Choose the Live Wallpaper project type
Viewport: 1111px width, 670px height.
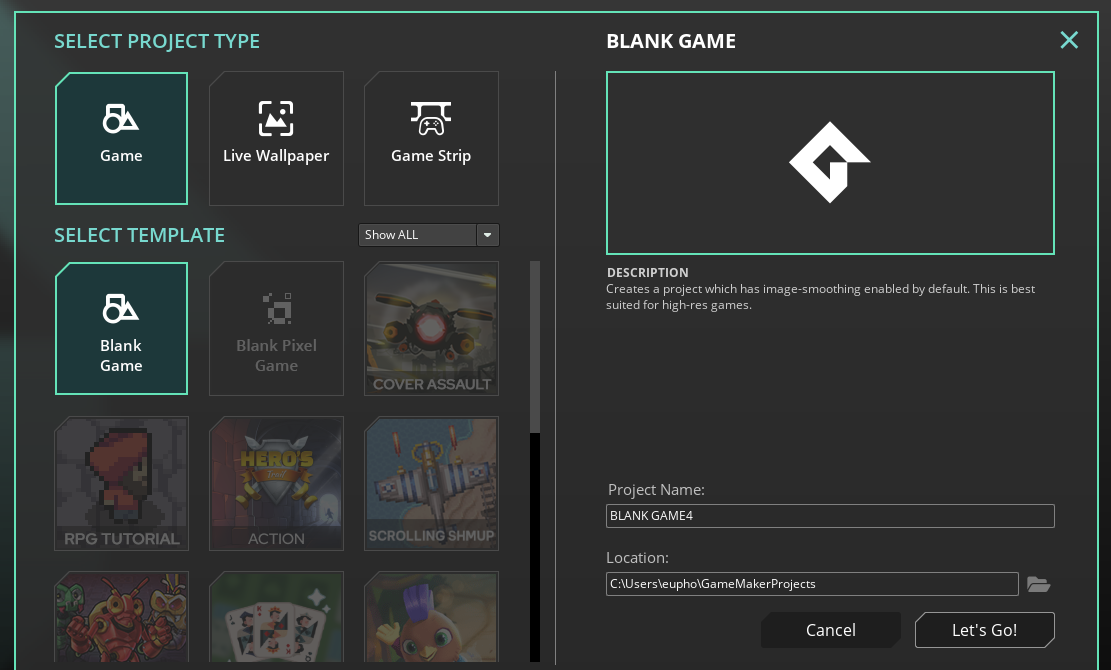[x=276, y=138]
